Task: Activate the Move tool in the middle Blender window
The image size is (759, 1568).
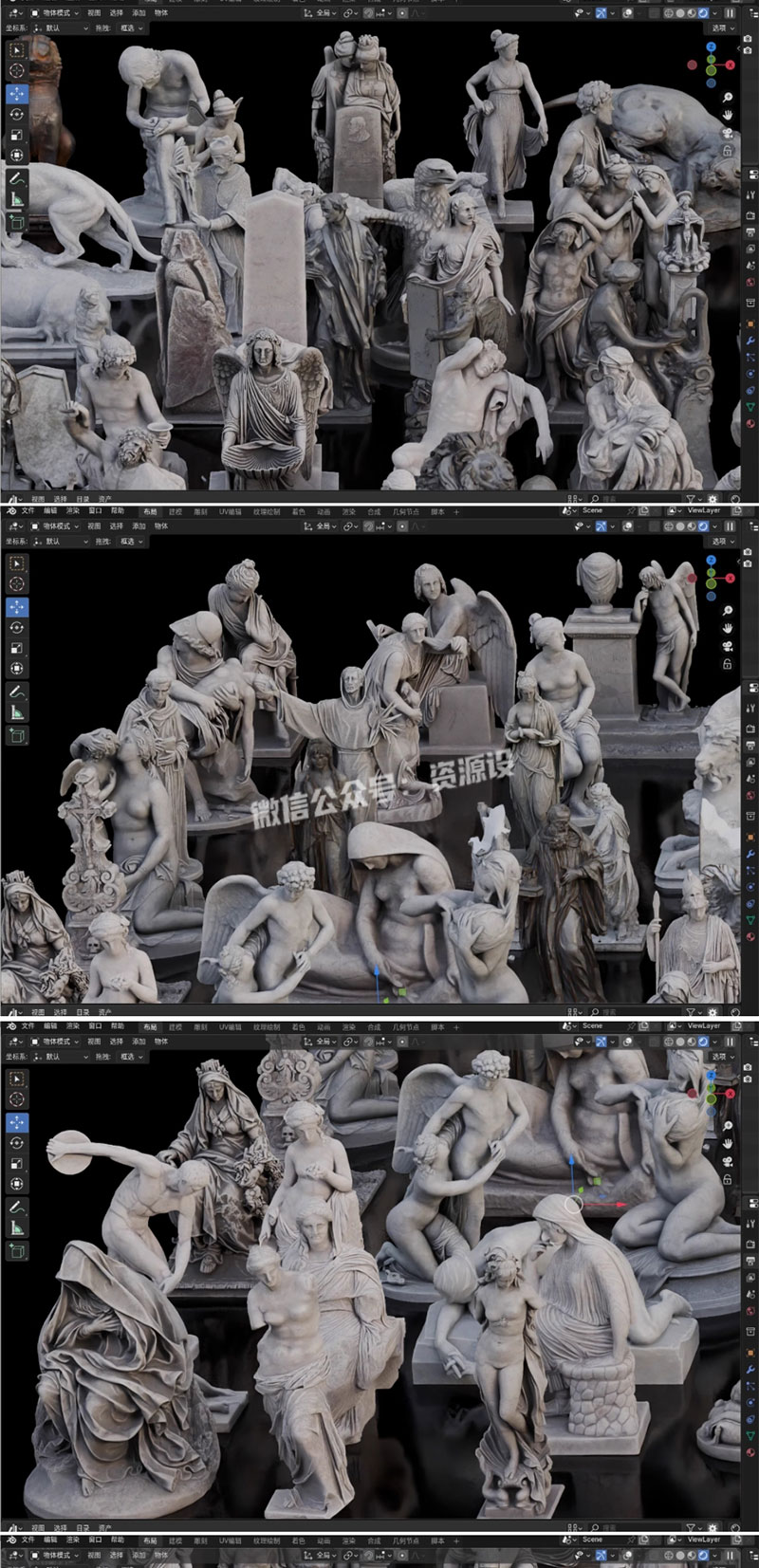Action: click(x=17, y=607)
